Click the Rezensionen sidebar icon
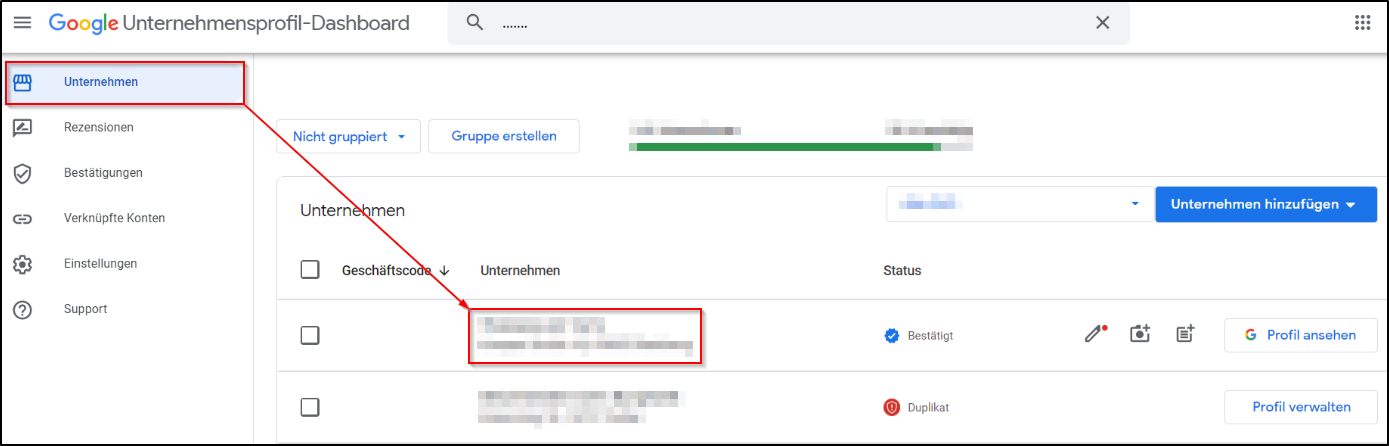This screenshot has height=446, width=1389. [22, 128]
